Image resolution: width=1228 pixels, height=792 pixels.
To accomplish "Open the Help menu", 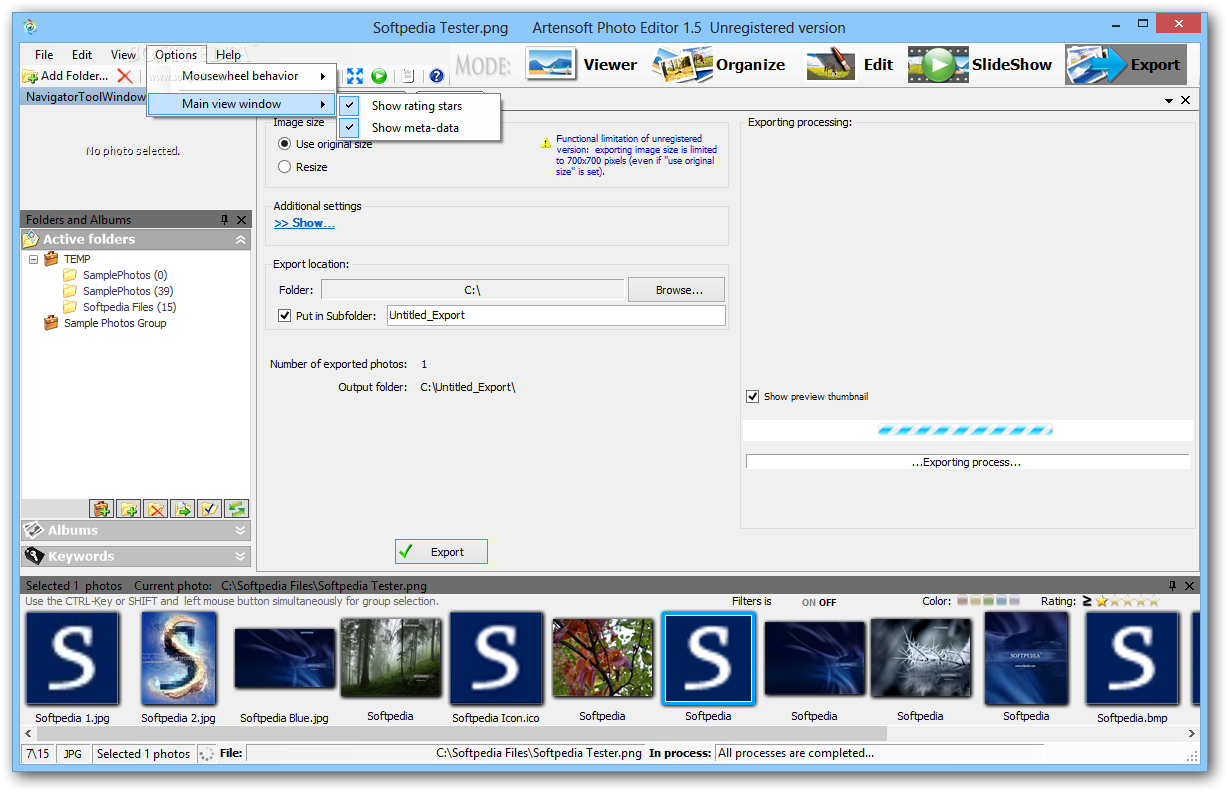I will (x=228, y=55).
